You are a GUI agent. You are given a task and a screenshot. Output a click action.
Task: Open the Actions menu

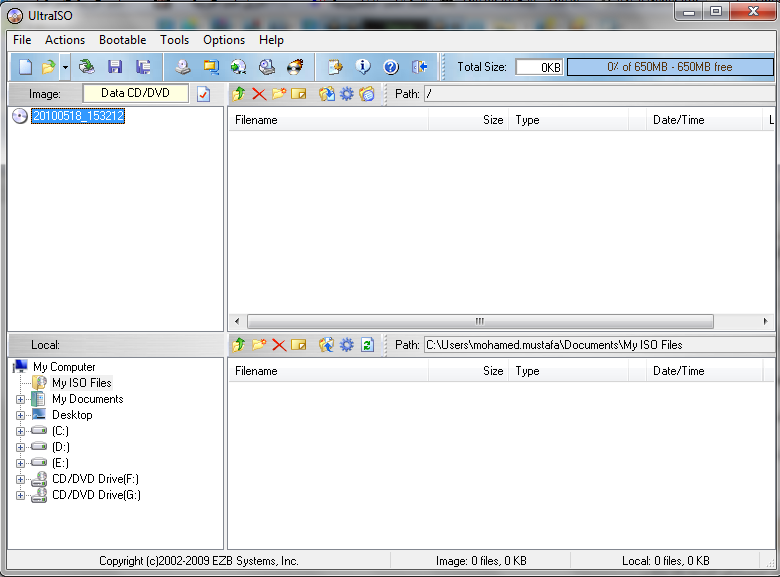[x=65, y=40]
